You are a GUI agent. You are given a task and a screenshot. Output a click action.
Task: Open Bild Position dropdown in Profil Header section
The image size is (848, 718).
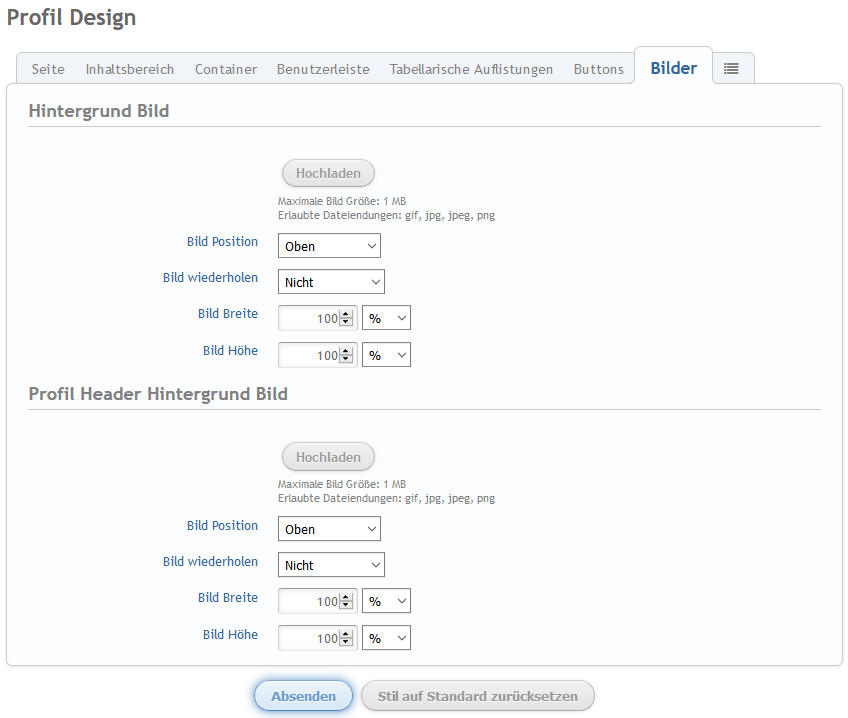[x=329, y=529]
